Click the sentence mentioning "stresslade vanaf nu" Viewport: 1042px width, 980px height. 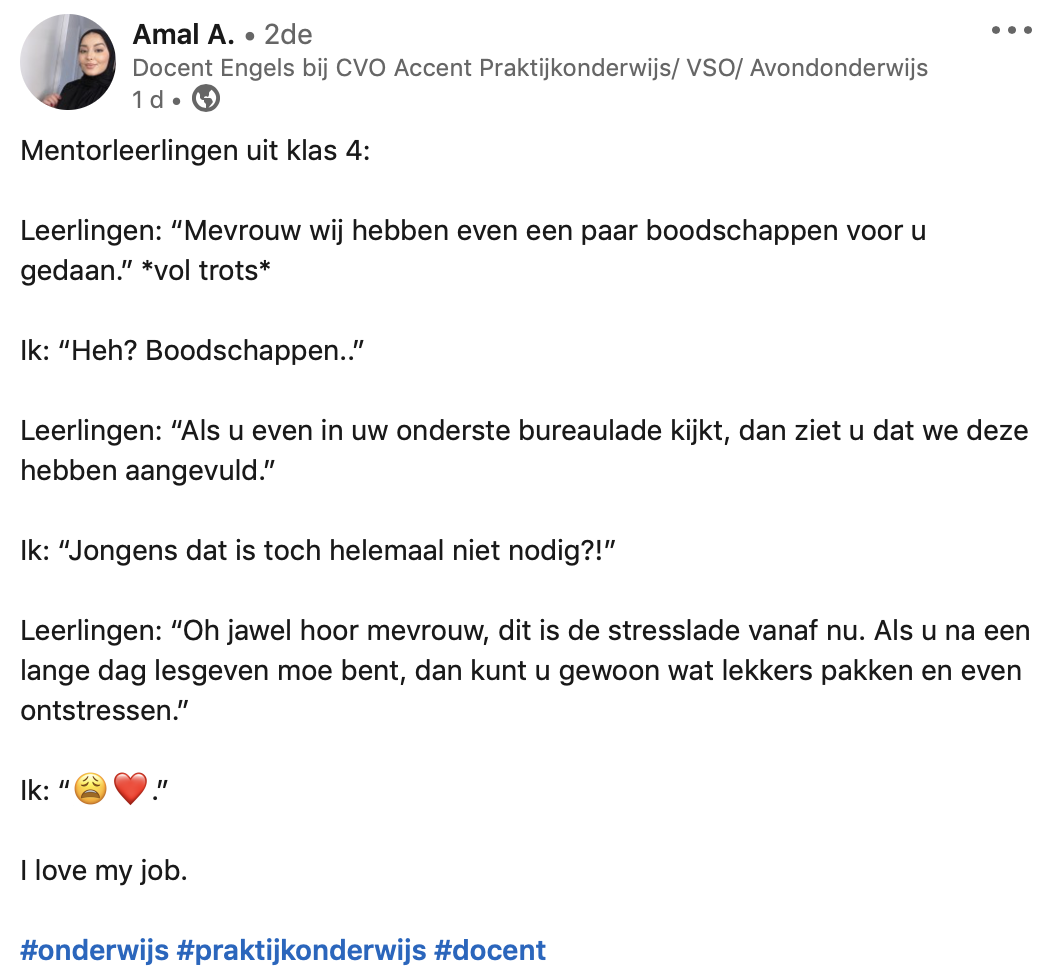click(520, 632)
